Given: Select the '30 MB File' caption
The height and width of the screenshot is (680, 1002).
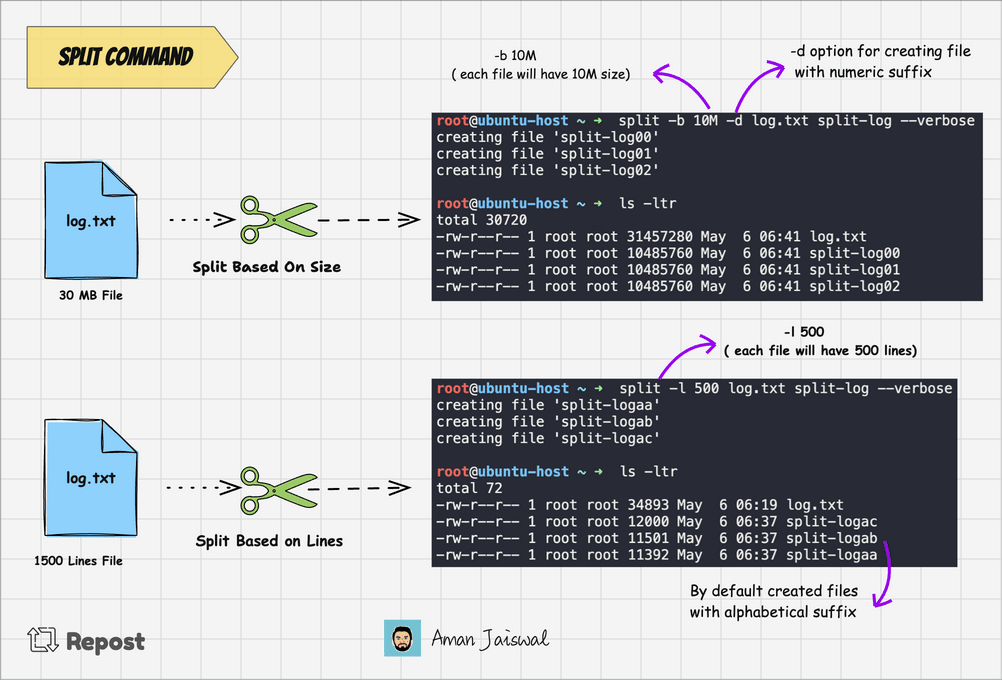Looking at the screenshot, I should click(x=91, y=295).
